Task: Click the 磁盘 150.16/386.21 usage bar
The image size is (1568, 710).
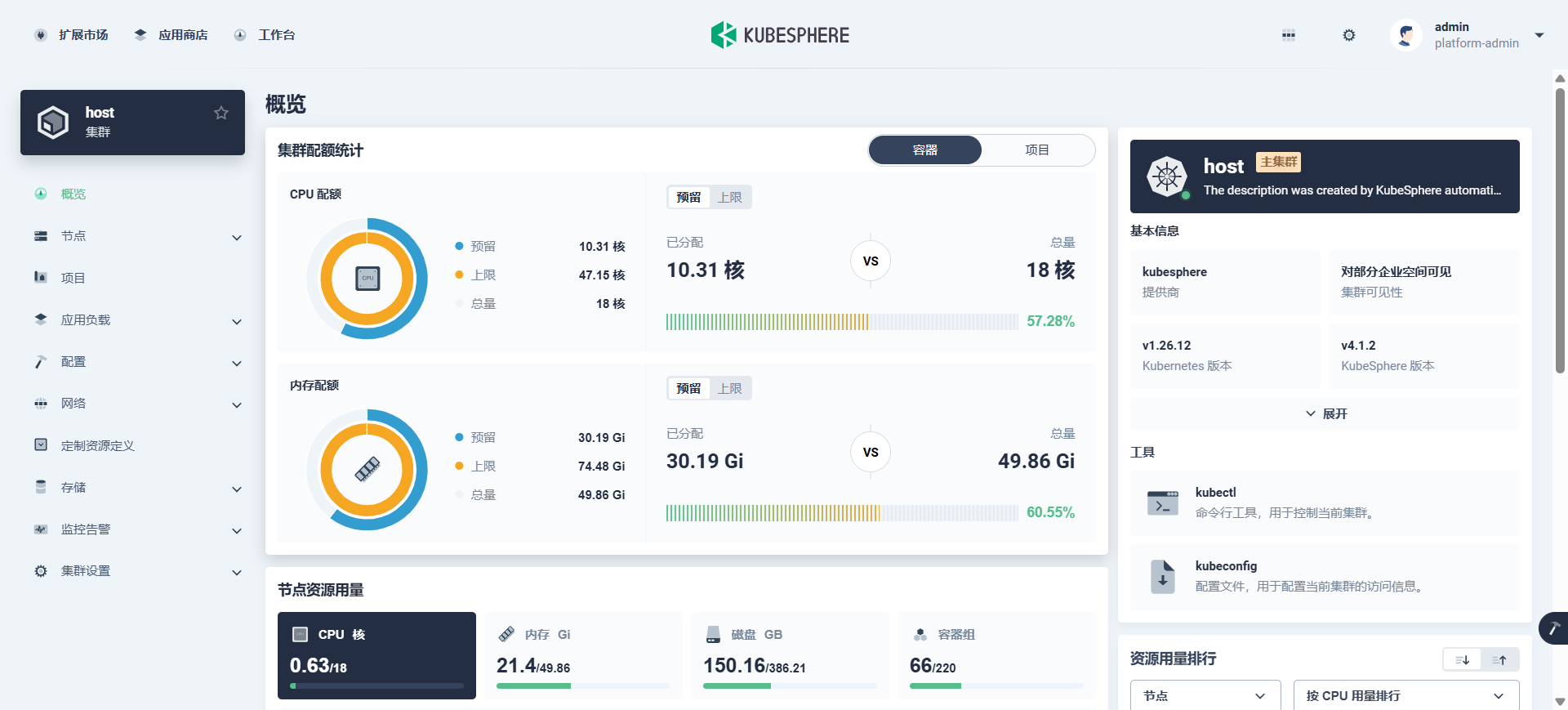Action: pos(790,686)
